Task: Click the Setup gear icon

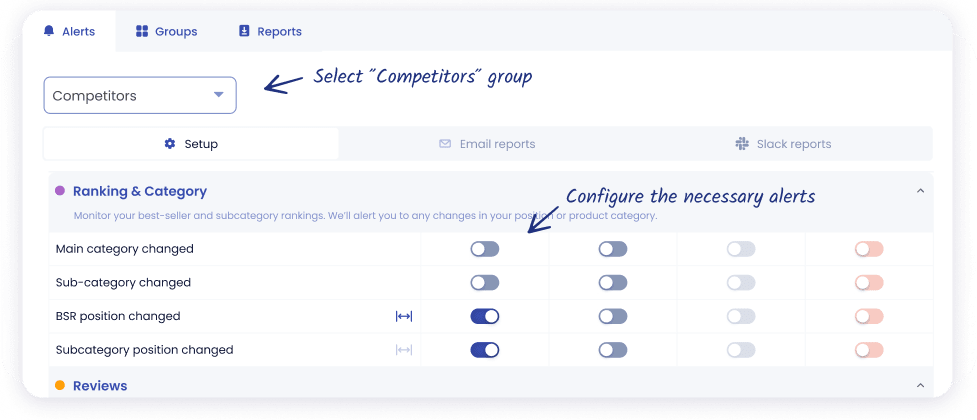Action: click(x=170, y=144)
